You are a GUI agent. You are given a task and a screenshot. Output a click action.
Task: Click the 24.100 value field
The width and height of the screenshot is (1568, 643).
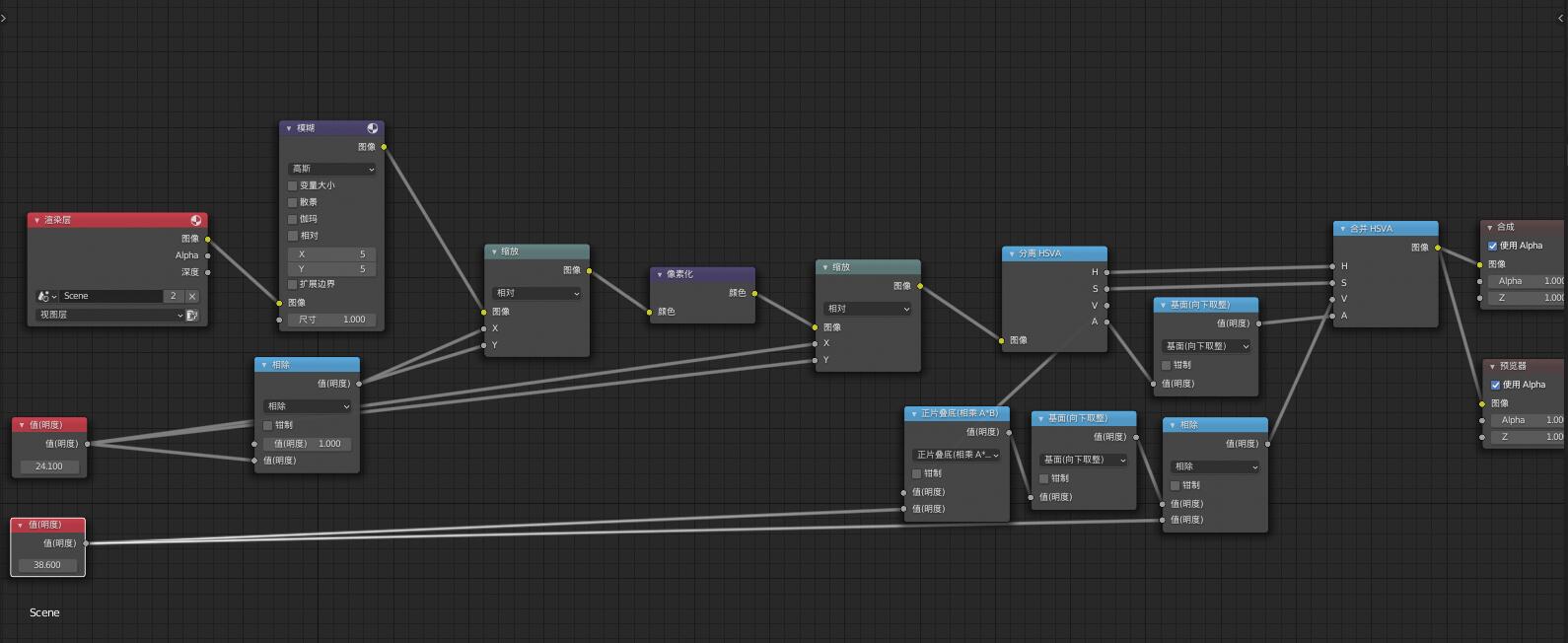point(49,466)
